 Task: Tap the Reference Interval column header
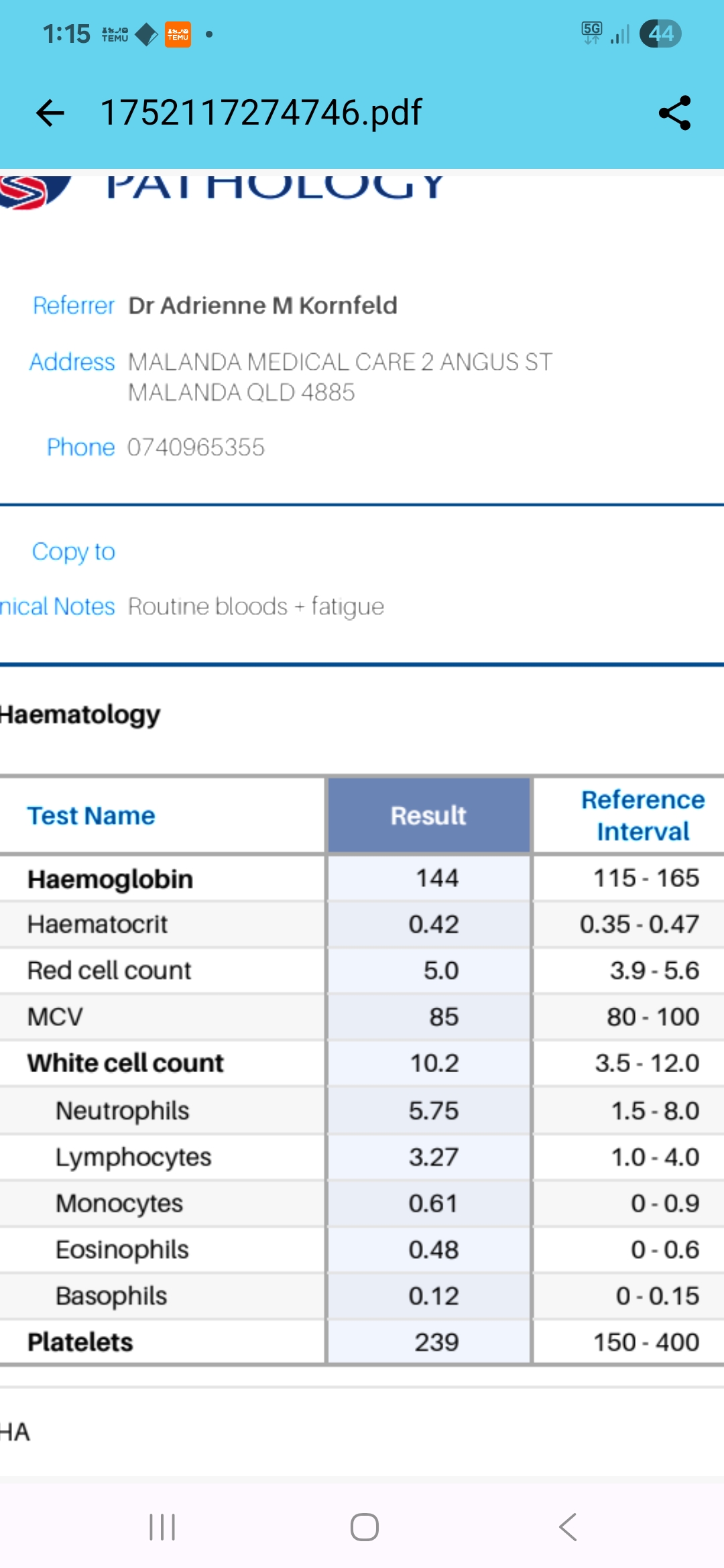click(x=642, y=815)
